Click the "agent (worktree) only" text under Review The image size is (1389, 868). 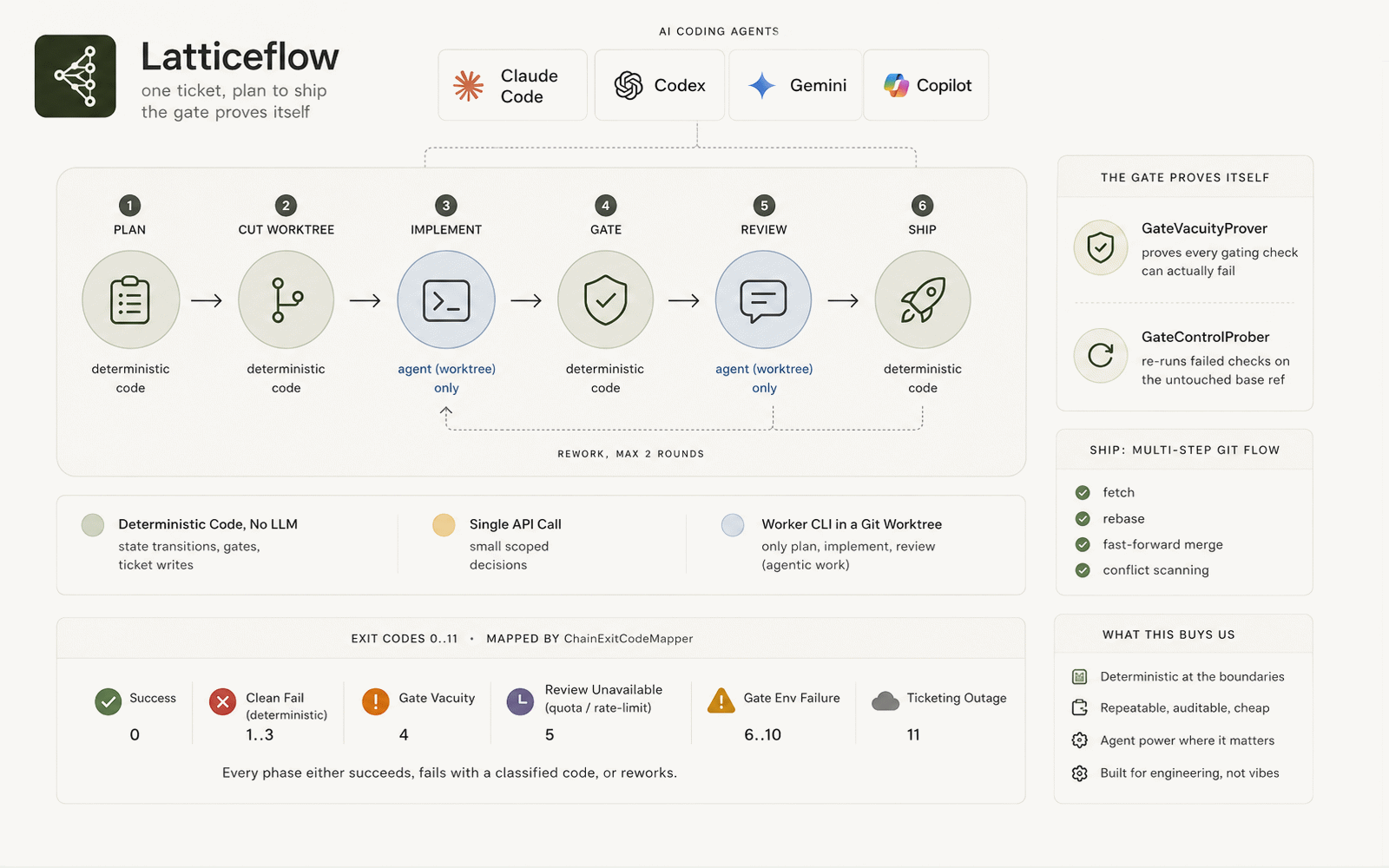tap(764, 378)
